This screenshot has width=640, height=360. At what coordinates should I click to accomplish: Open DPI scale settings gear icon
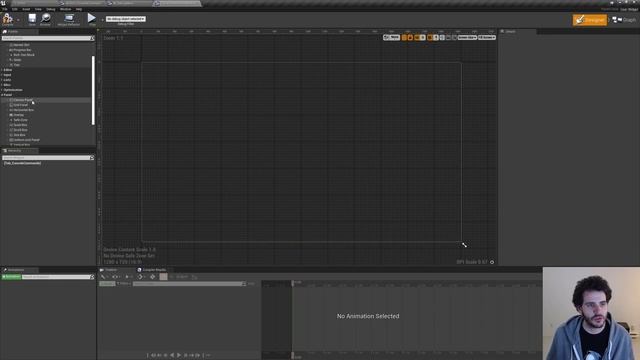pyautogui.click(x=492, y=262)
